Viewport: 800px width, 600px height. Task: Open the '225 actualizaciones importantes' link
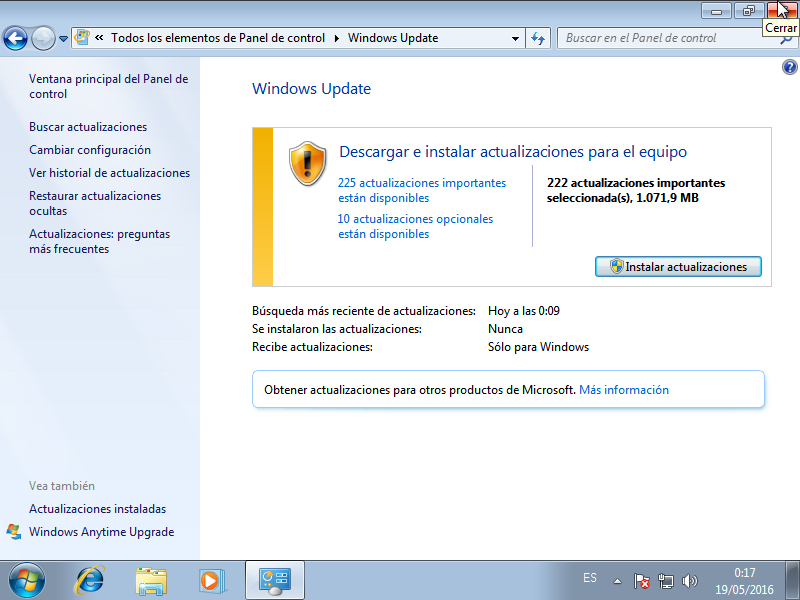point(422,190)
